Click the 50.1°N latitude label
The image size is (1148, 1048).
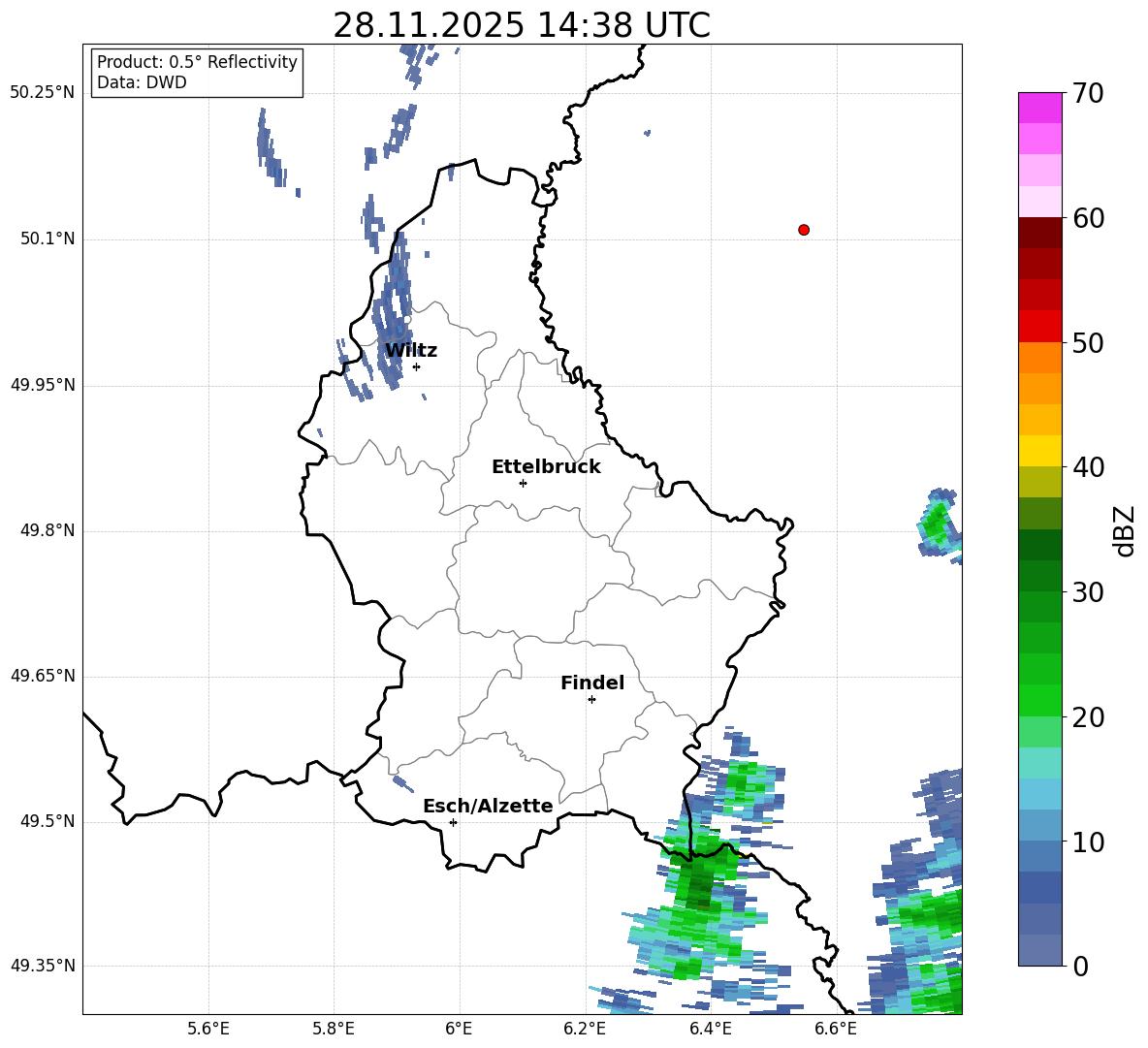[x=48, y=238]
